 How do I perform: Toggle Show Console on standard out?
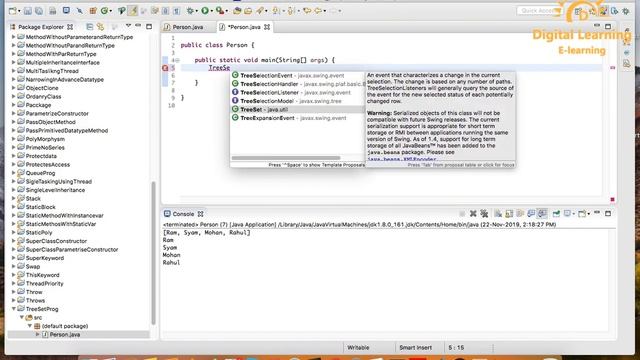(531, 213)
